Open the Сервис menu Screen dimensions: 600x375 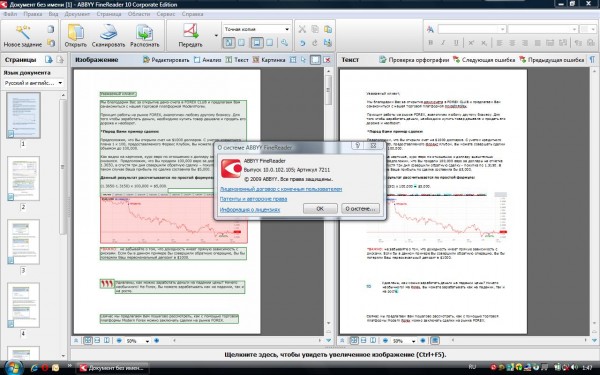coord(166,14)
